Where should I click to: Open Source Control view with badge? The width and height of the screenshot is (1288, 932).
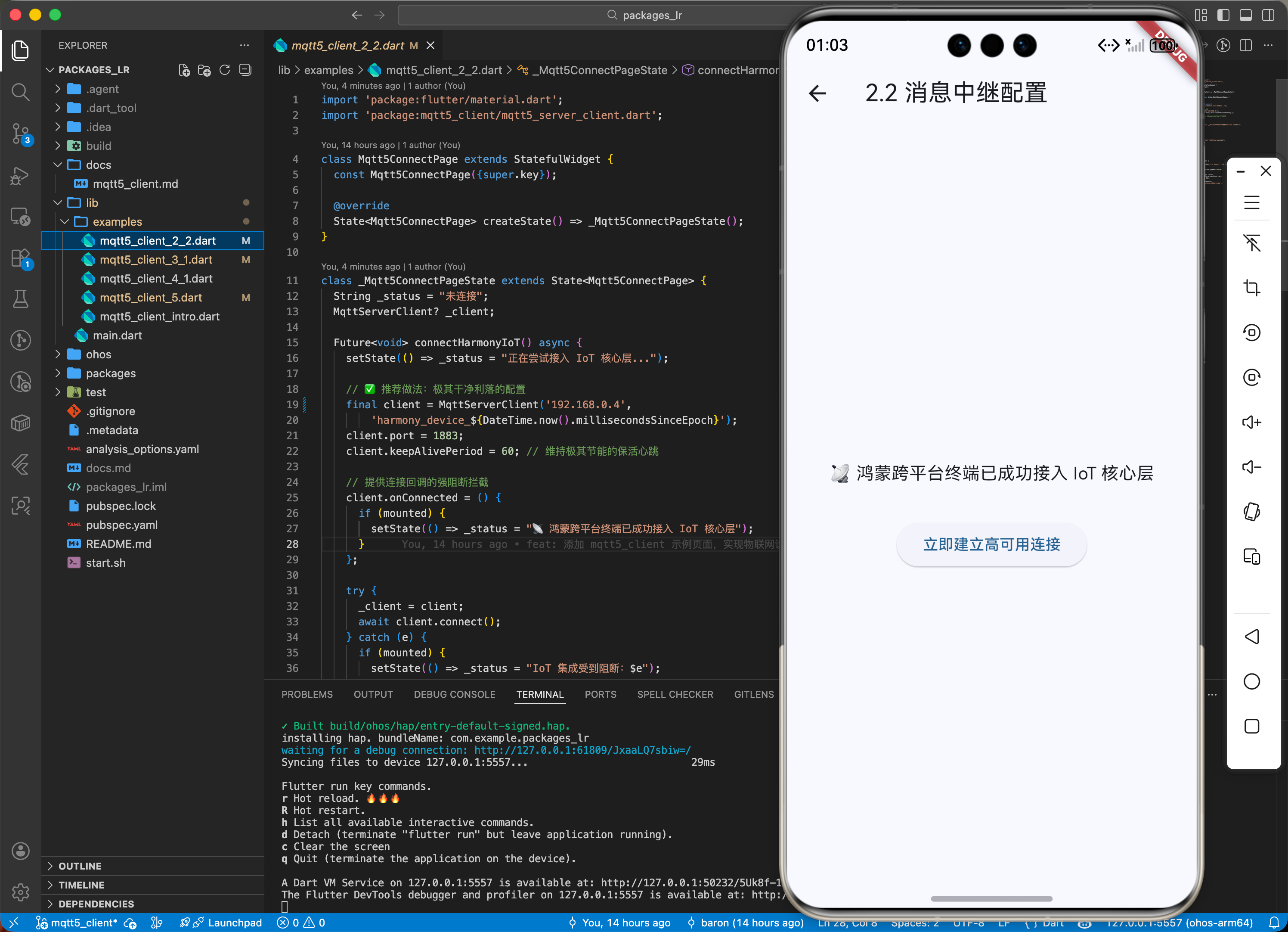(20, 134)
